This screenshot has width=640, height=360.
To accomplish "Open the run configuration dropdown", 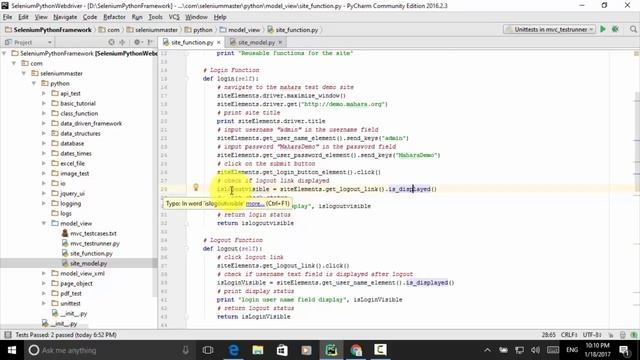I will pyautogui.click(x=549, y=29).
